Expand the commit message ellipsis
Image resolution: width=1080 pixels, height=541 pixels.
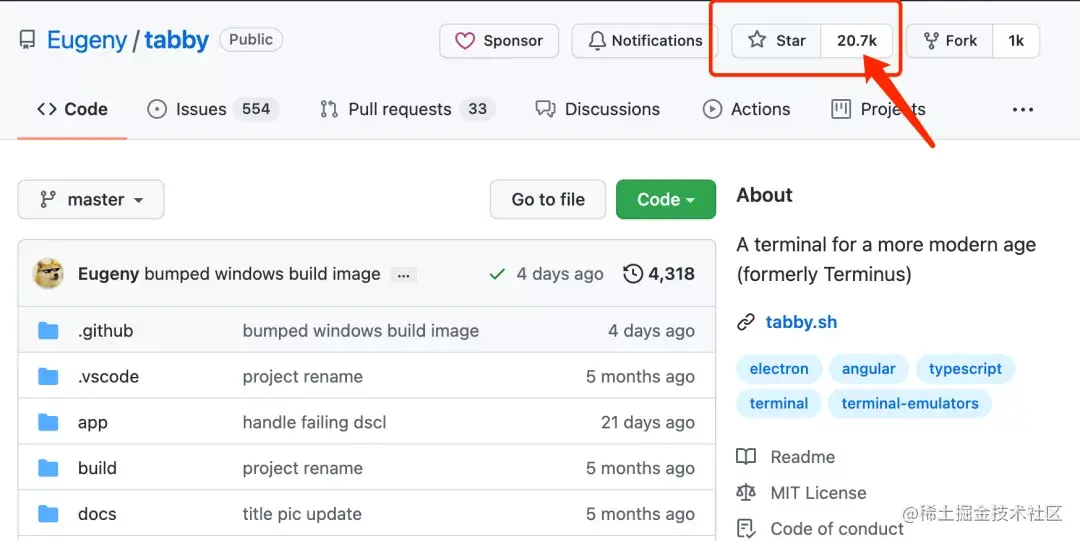pos(403,274)
